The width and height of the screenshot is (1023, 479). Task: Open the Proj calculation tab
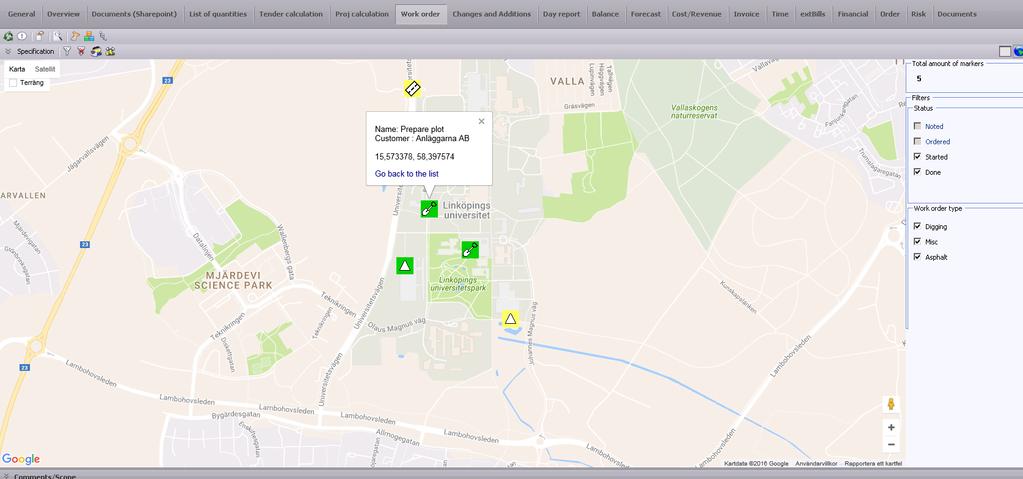(x=361, y=14)
